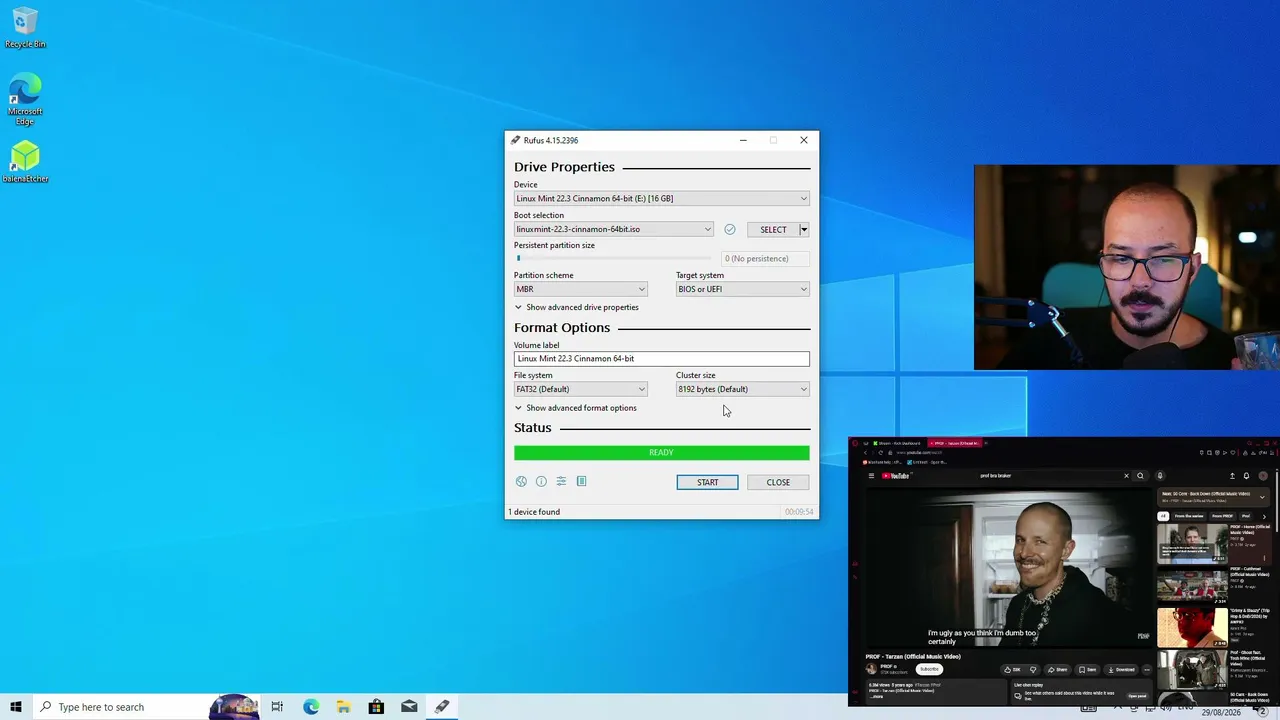This screenshot has width=1280, height=720.
Task: Expand Show advanced format options
Action: point(575,408)
